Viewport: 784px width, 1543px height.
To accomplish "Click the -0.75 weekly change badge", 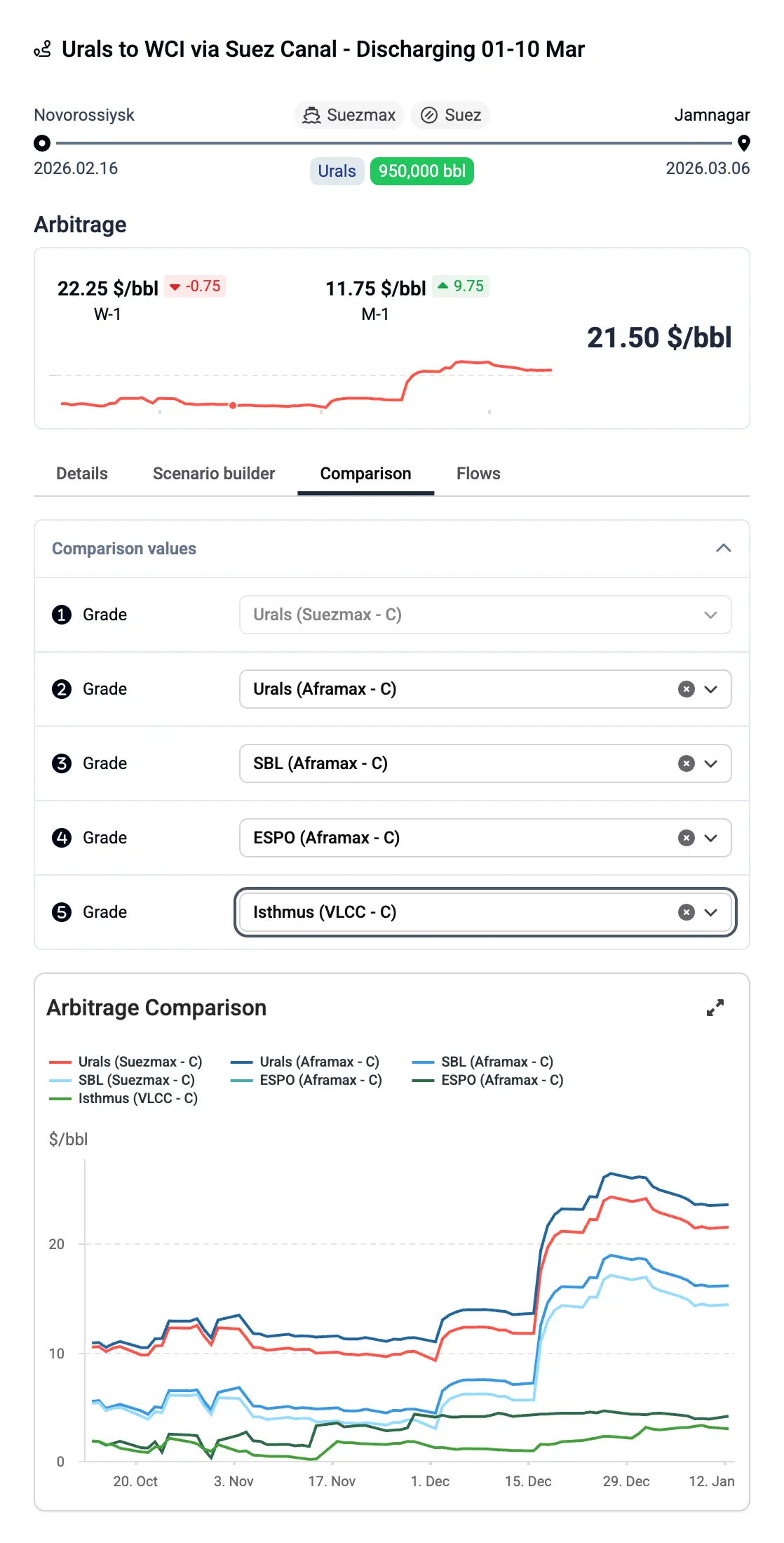I will click(195, 286).
